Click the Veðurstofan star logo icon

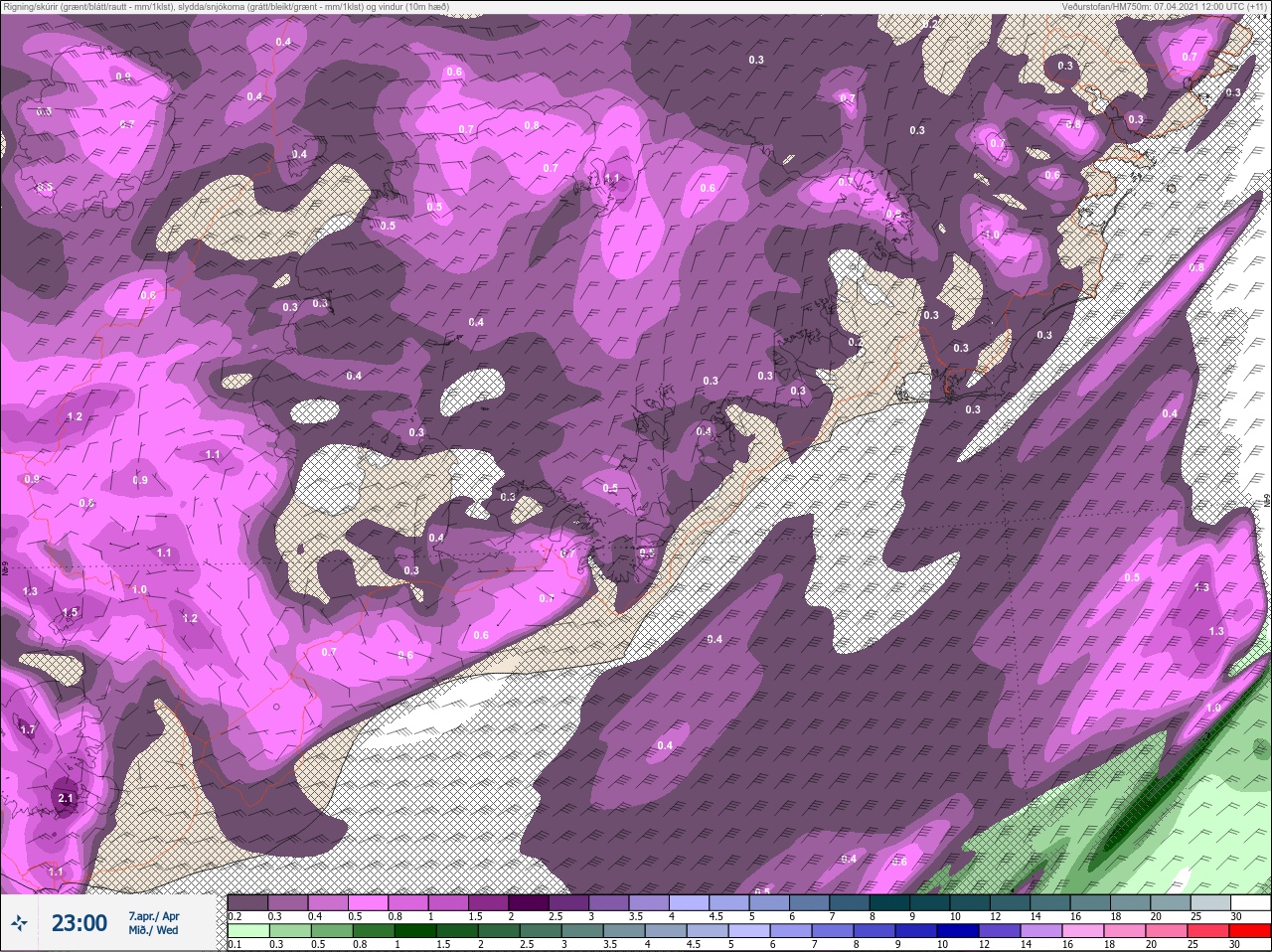[19, 923]
